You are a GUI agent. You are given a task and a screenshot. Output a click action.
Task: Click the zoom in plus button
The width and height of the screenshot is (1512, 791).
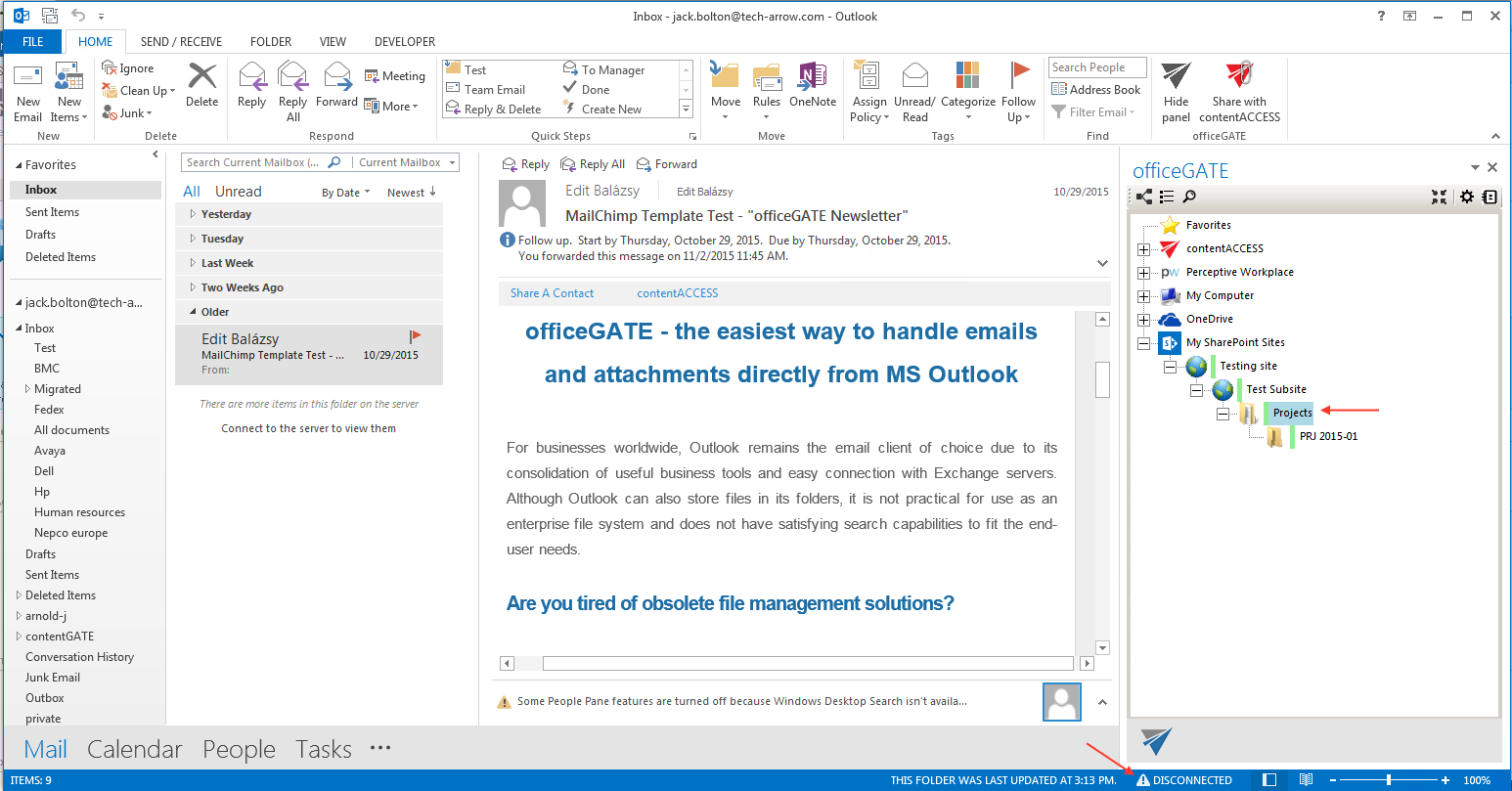pos(1445,780)
